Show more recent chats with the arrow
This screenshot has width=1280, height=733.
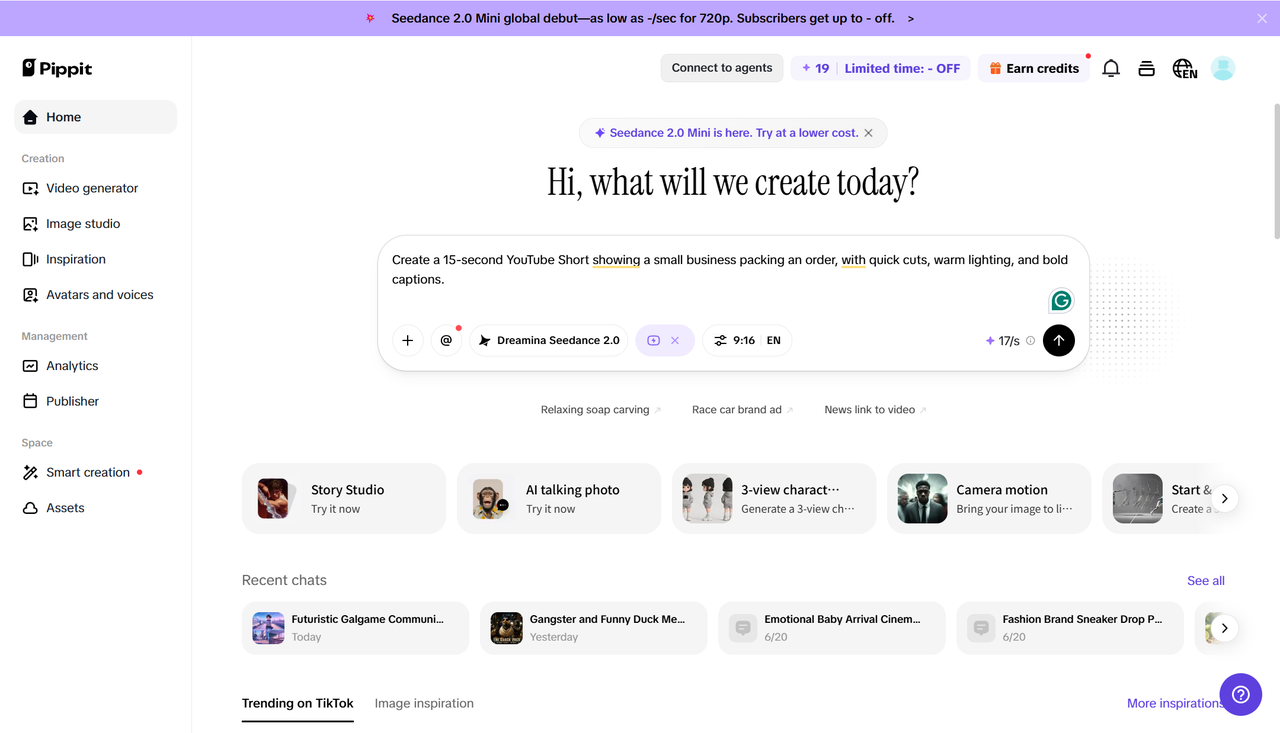pyautogui.click(x=1225, y=628)
